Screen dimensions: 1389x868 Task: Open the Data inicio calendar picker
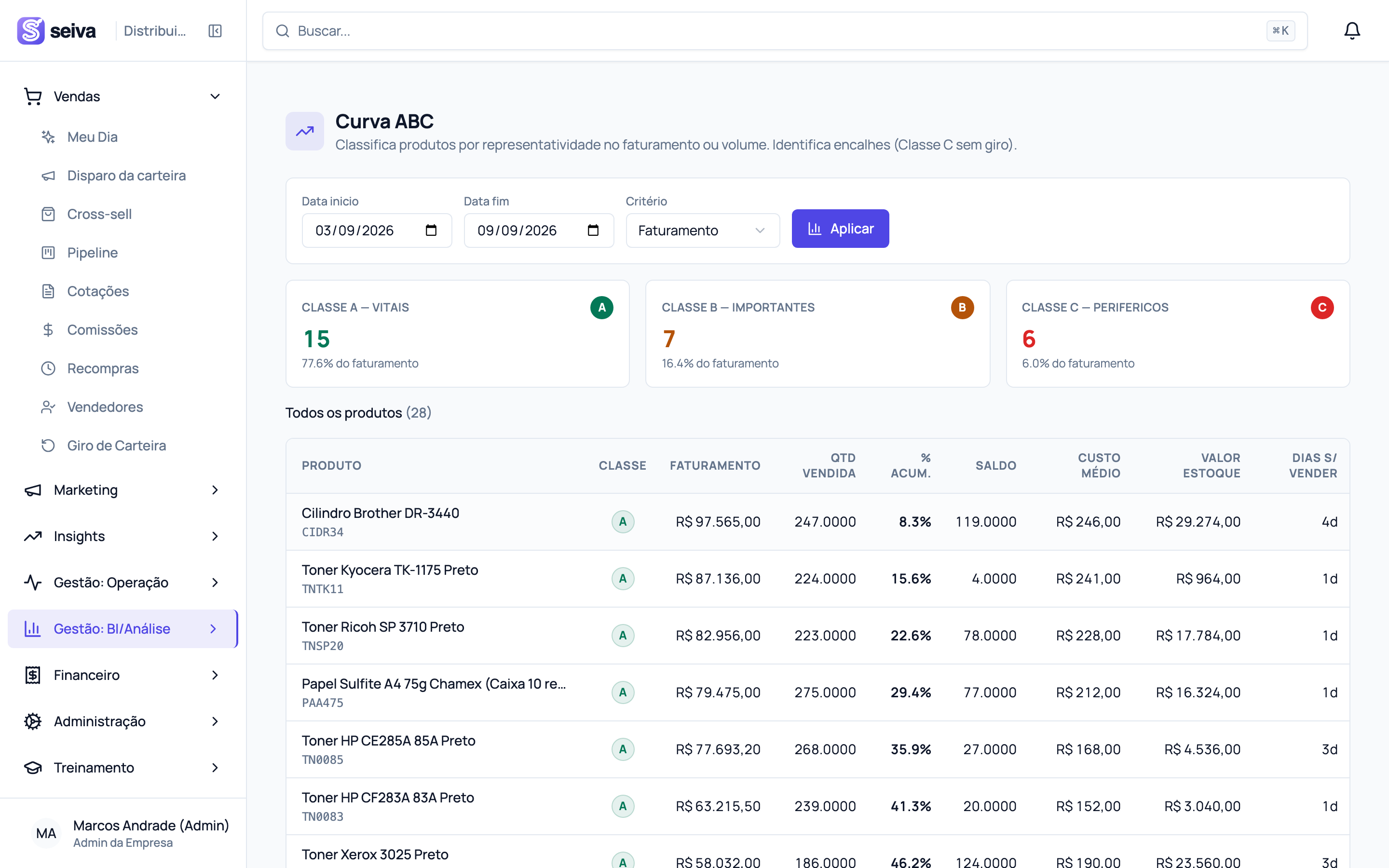pyautogui.click(x=431, y=230)
